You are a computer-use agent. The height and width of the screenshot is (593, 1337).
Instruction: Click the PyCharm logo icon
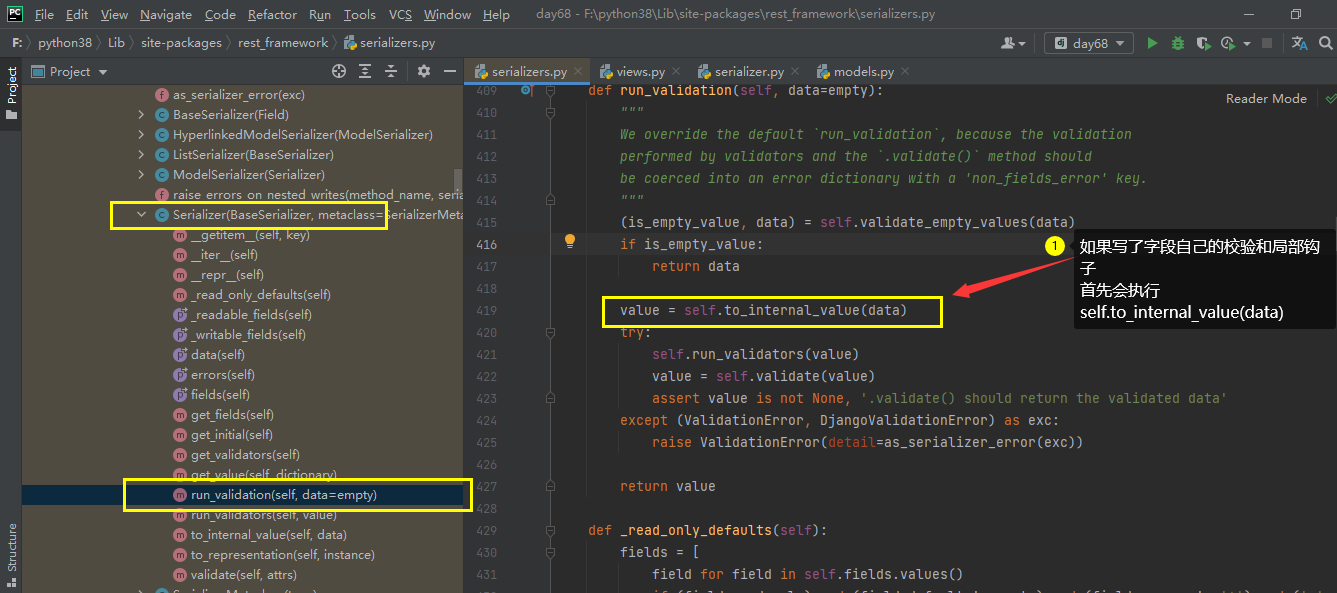click(14, 14)
